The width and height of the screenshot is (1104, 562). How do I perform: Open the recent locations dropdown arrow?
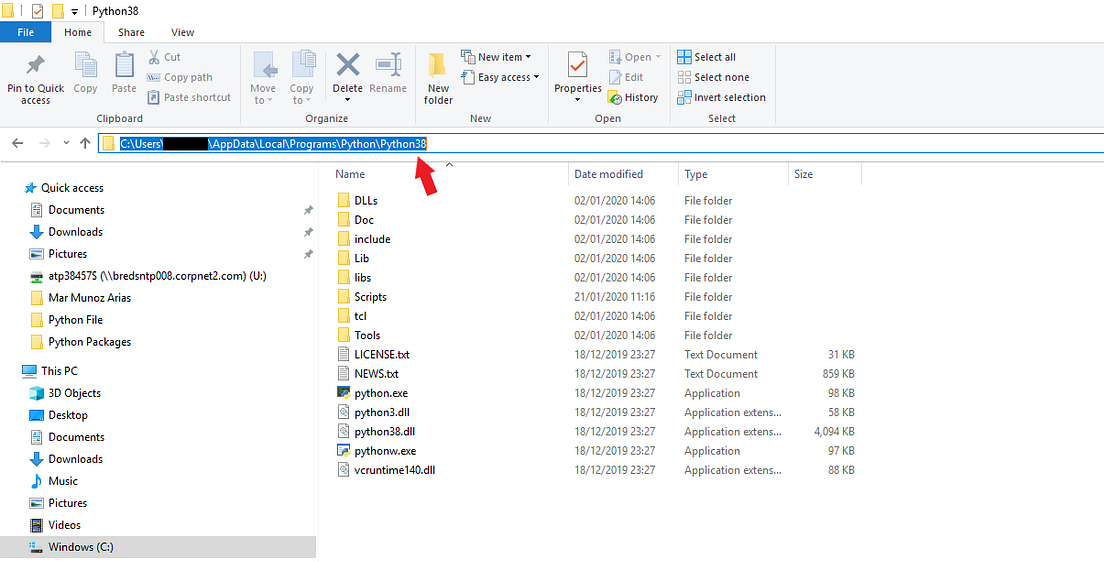click(66, 144)
